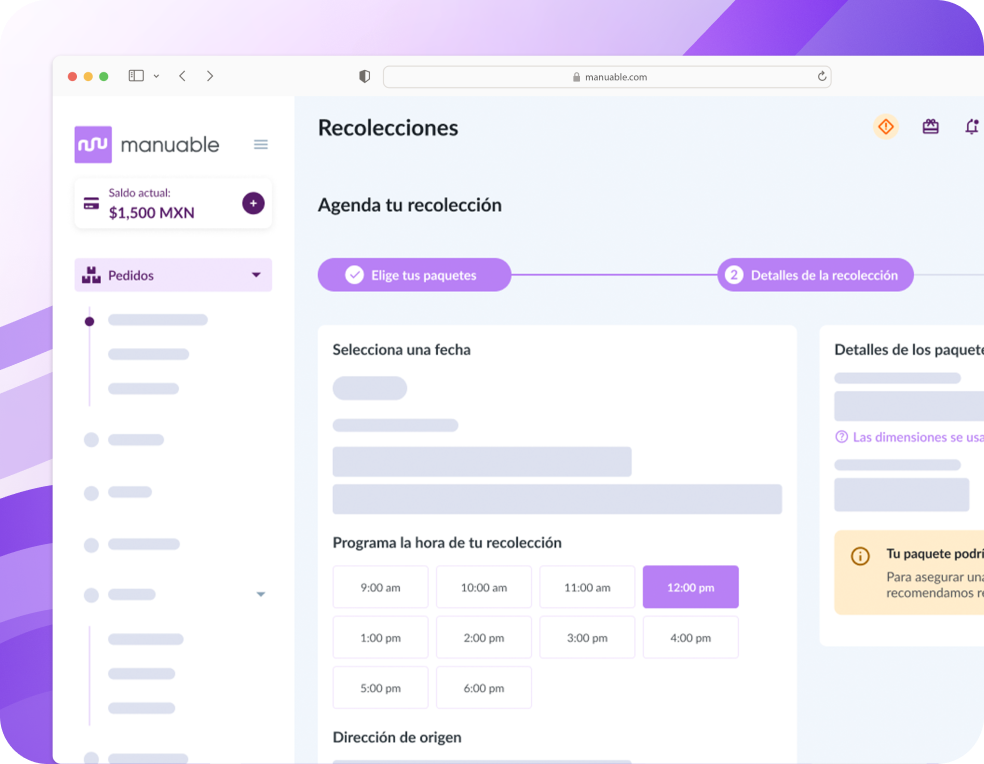Select the 12:00 pm time slot
The height and width of the screenshot is (764, 984).
pos(691,588)
